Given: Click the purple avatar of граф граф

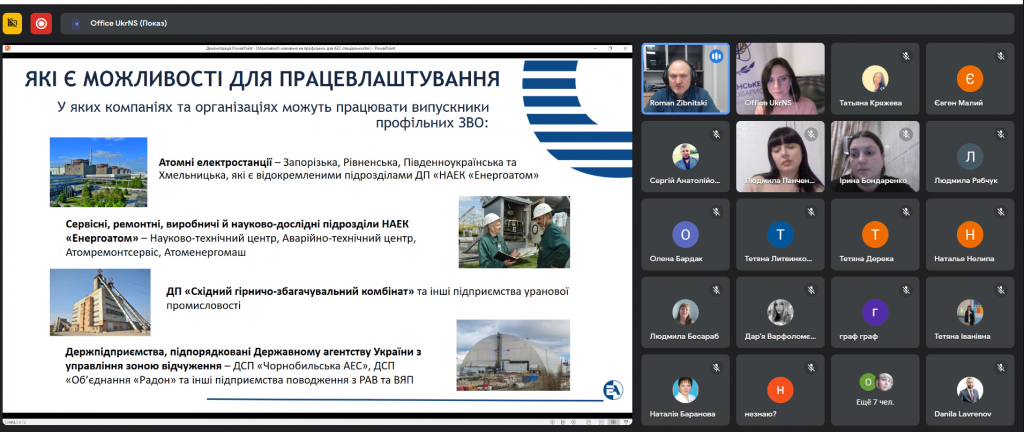Looking at the screenshot, I should [875, 312].
